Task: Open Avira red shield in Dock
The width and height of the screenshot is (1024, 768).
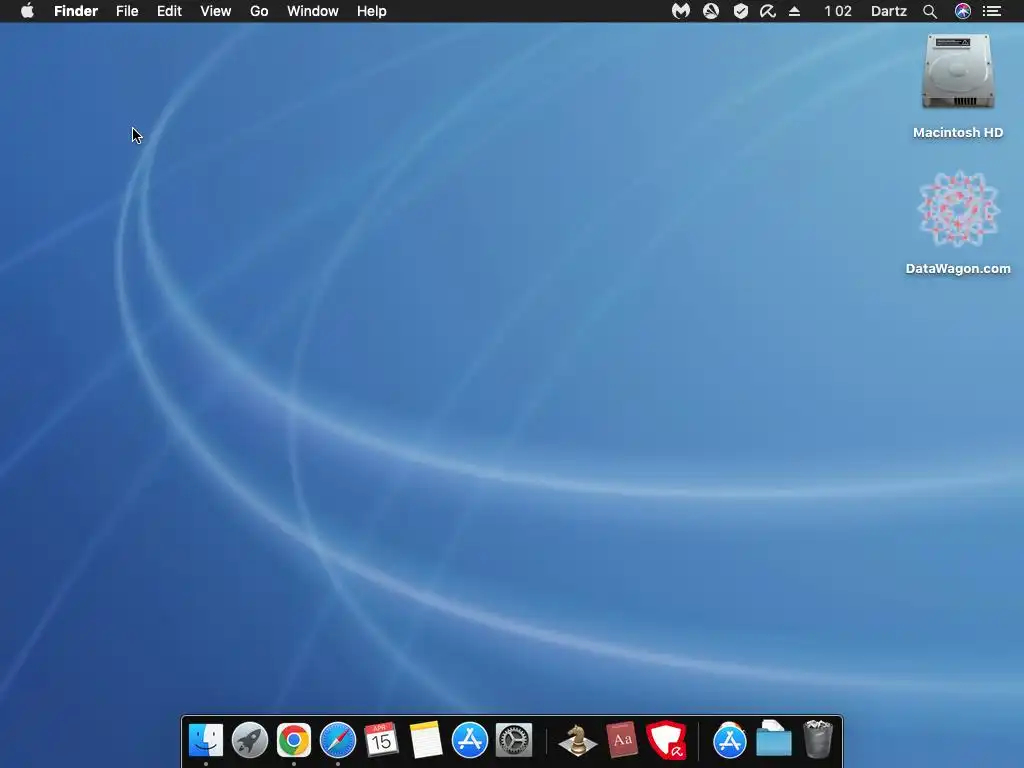Action: point(667,740)
